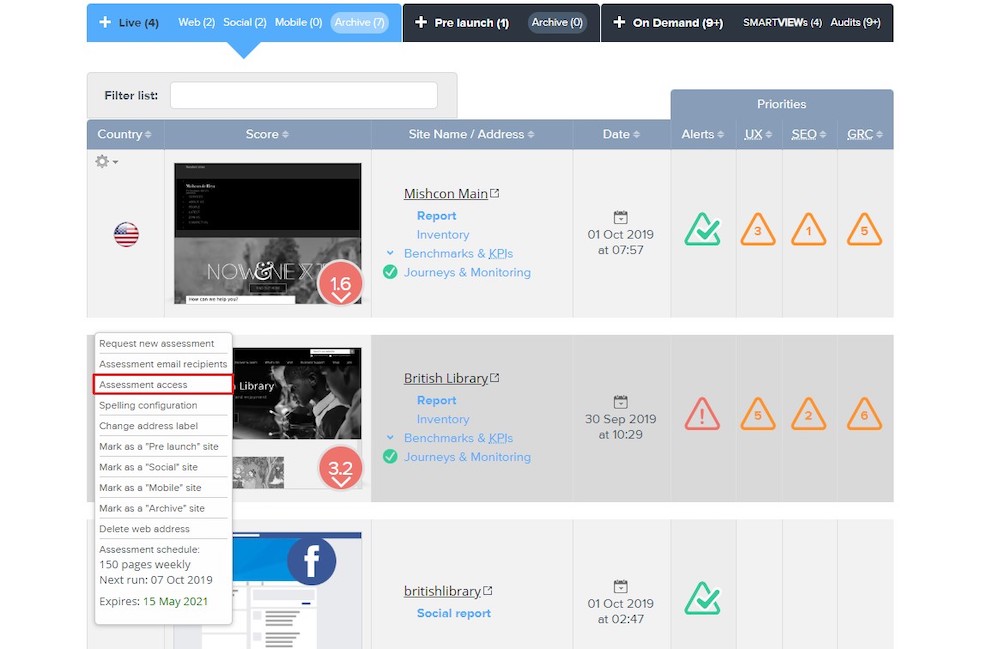Sort the list by Date column
Image resolution: width=983 pixels, height=649 pixels.
(x=621, y=134)
